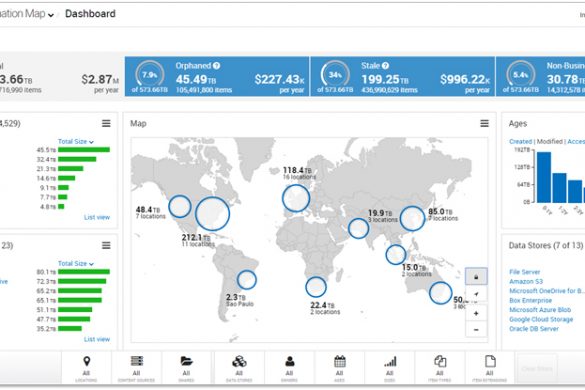Open the Box Enterprise data store link
The height and width of the screenshot is (390, 585).
click(531, 300)
